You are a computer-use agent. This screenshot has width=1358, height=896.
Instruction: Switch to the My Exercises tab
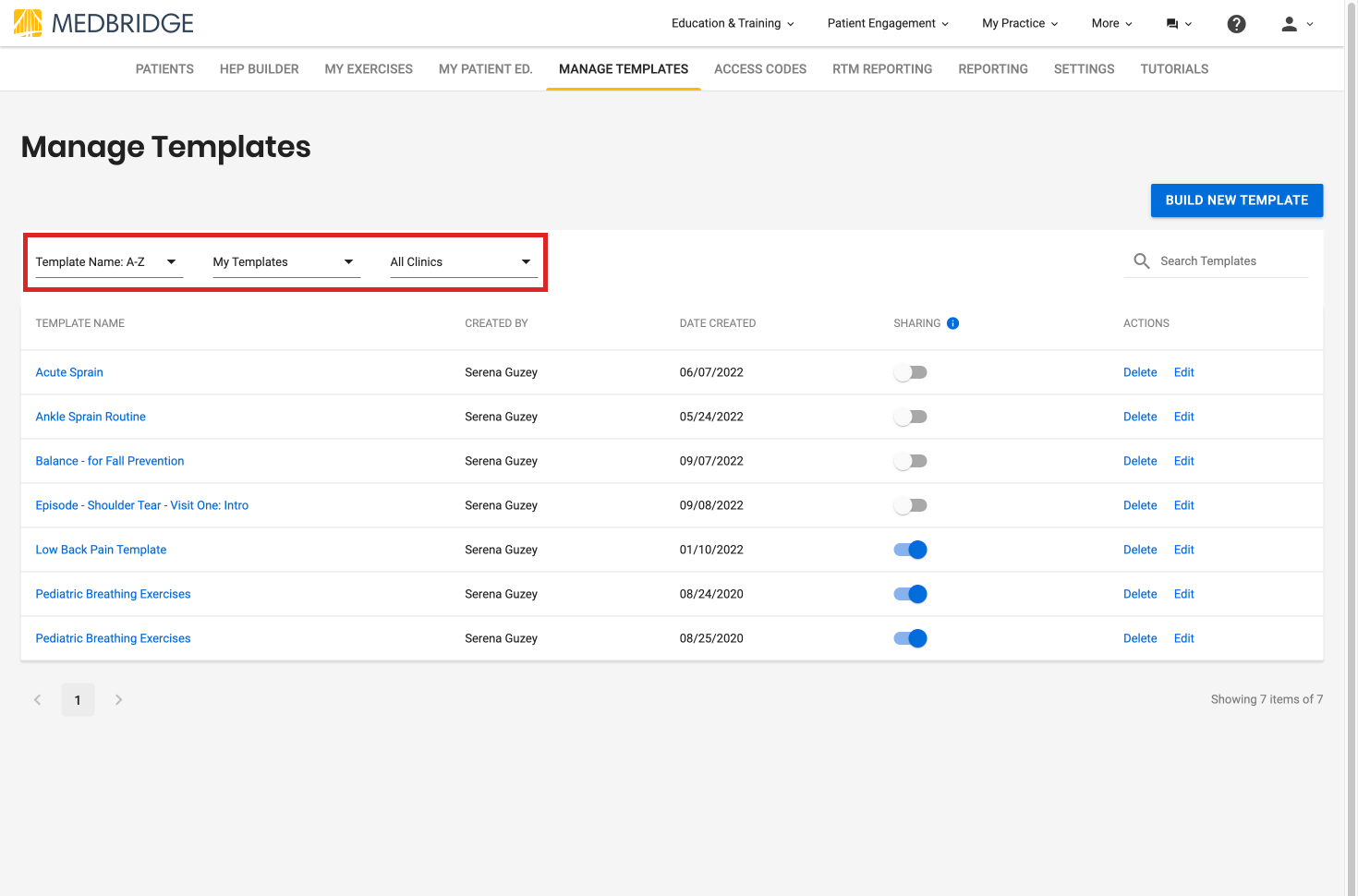[x=369, y=69]
